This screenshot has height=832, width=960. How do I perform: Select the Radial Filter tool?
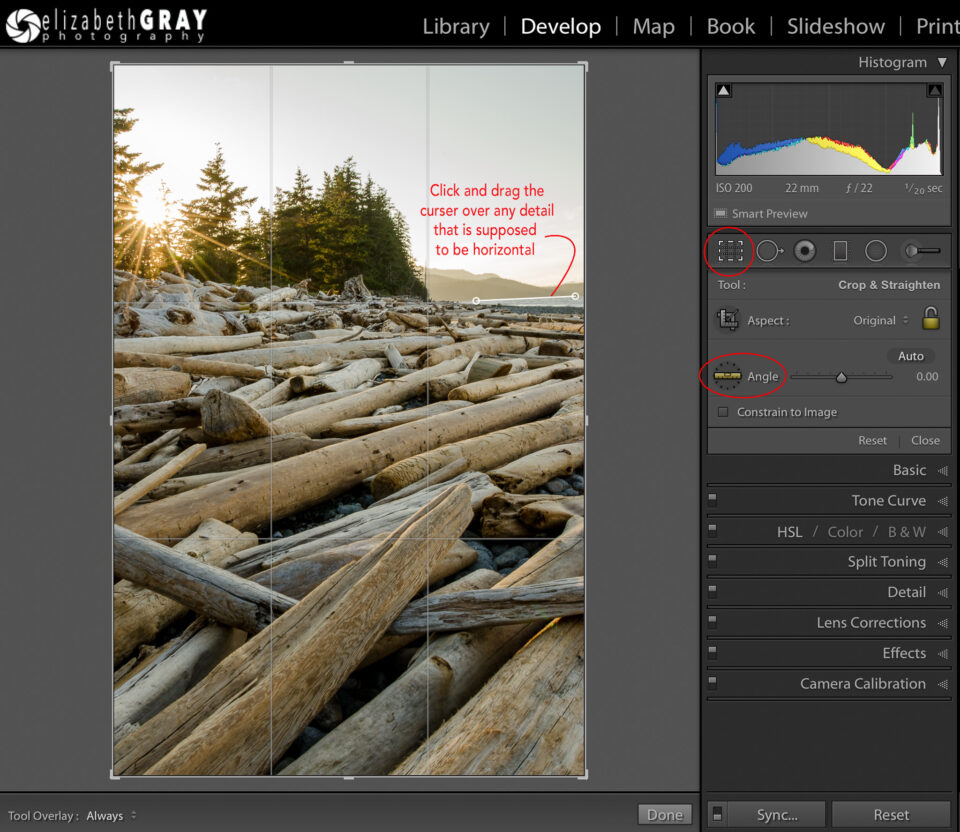(x=876, y=251)
